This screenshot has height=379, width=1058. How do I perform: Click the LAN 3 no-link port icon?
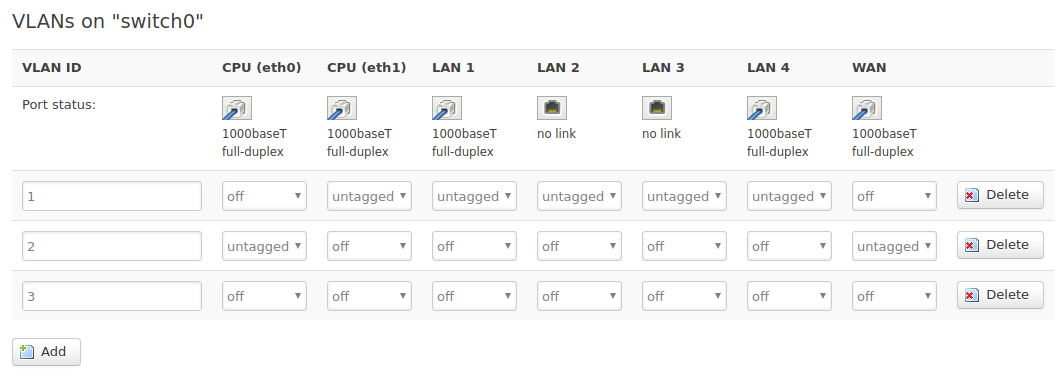point(657,108)
